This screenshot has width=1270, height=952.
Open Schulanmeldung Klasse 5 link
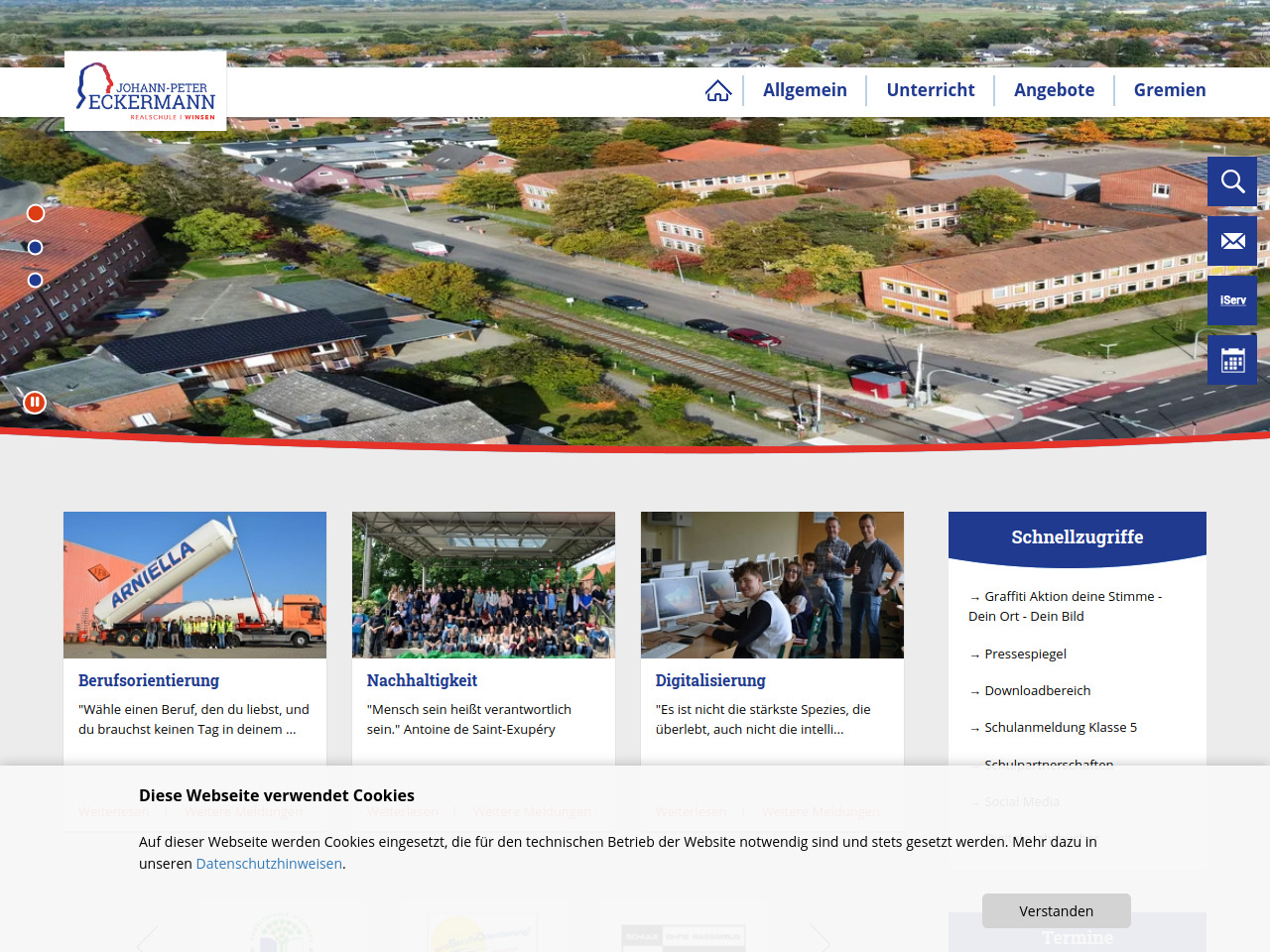click(x=1060, y=728)
